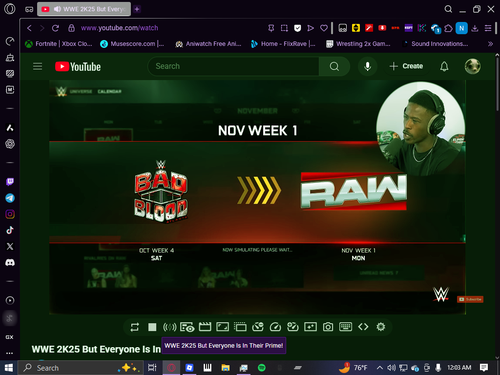Viewport: 500px width, 375px height.
Task: Open TikTok in the Opera sidebar
Action: tap(10, 230)
